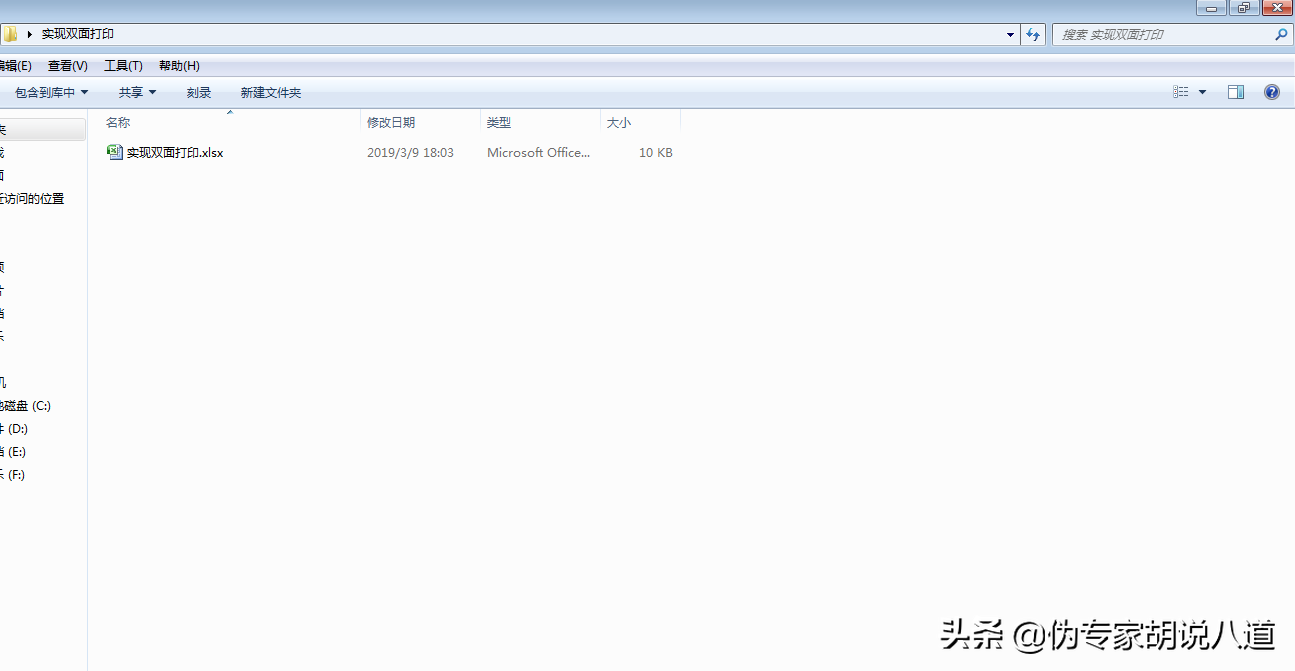
Task: Open the help question mark icon
Action: click(1272, 92)
